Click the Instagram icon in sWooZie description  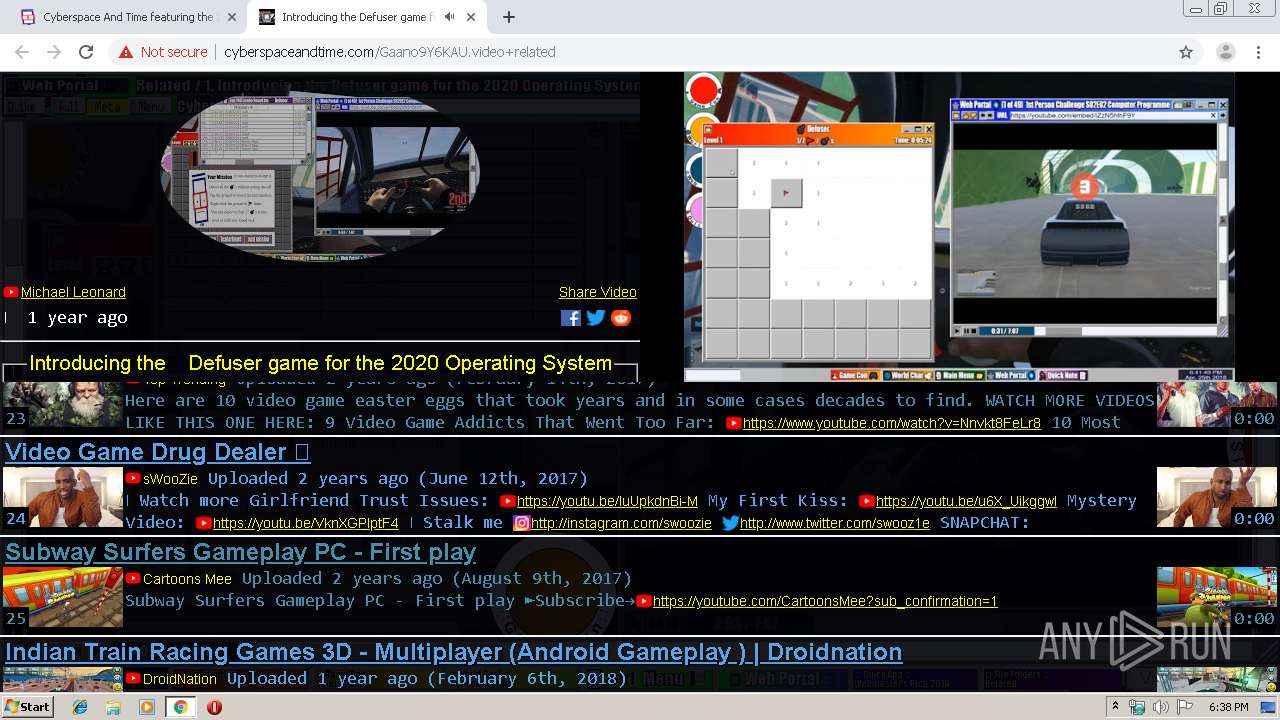521,523
